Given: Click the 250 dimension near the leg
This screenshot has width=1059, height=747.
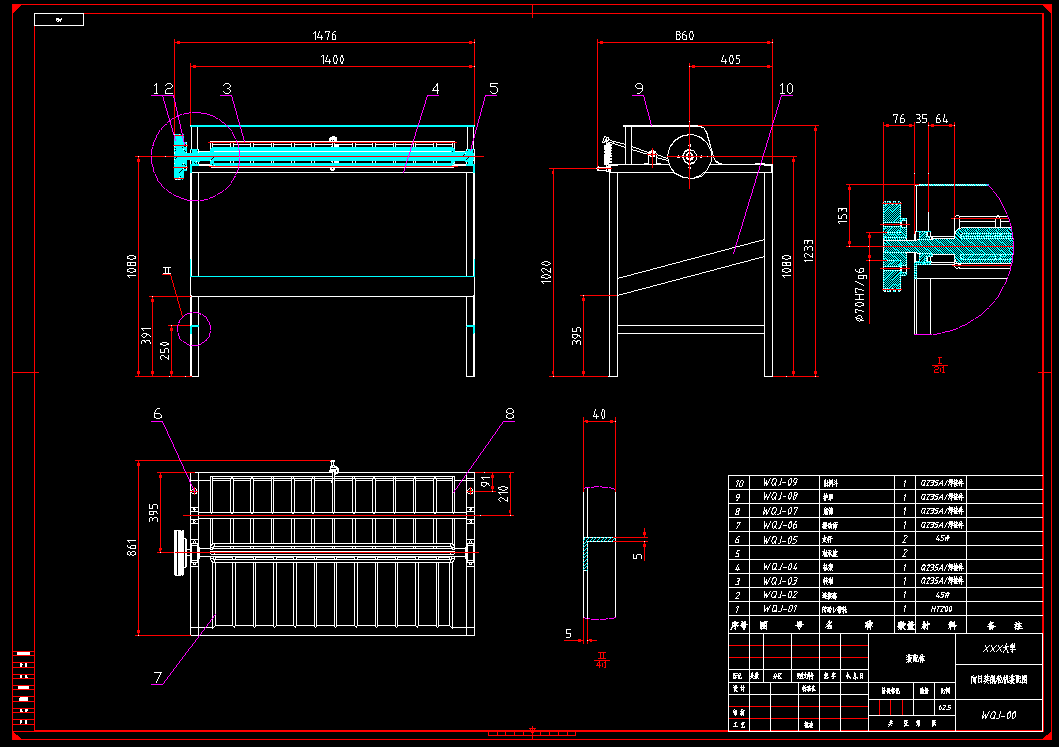Looking at the screenshot, I should 164,350.
